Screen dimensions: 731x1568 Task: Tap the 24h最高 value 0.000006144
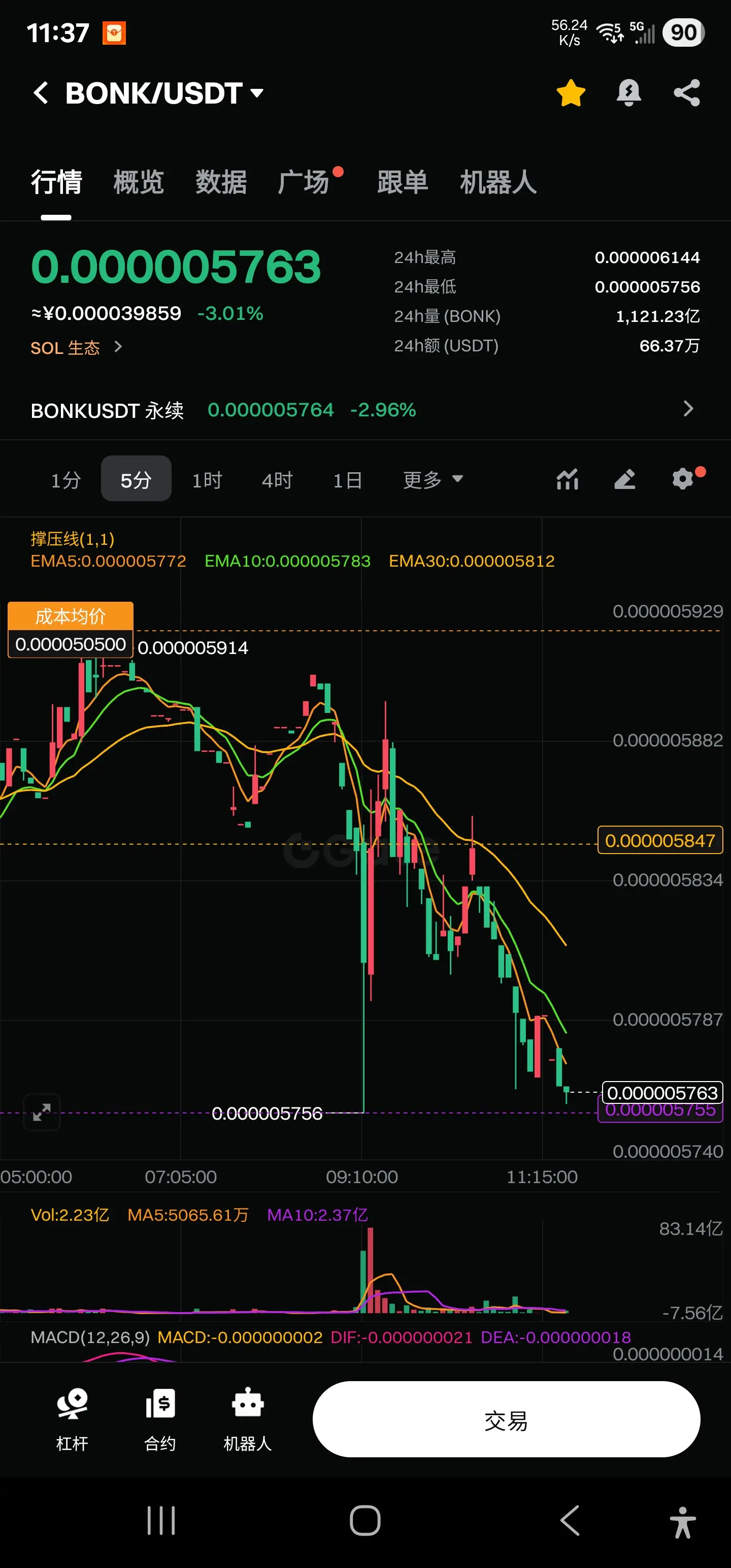click(x=647, y=257)
